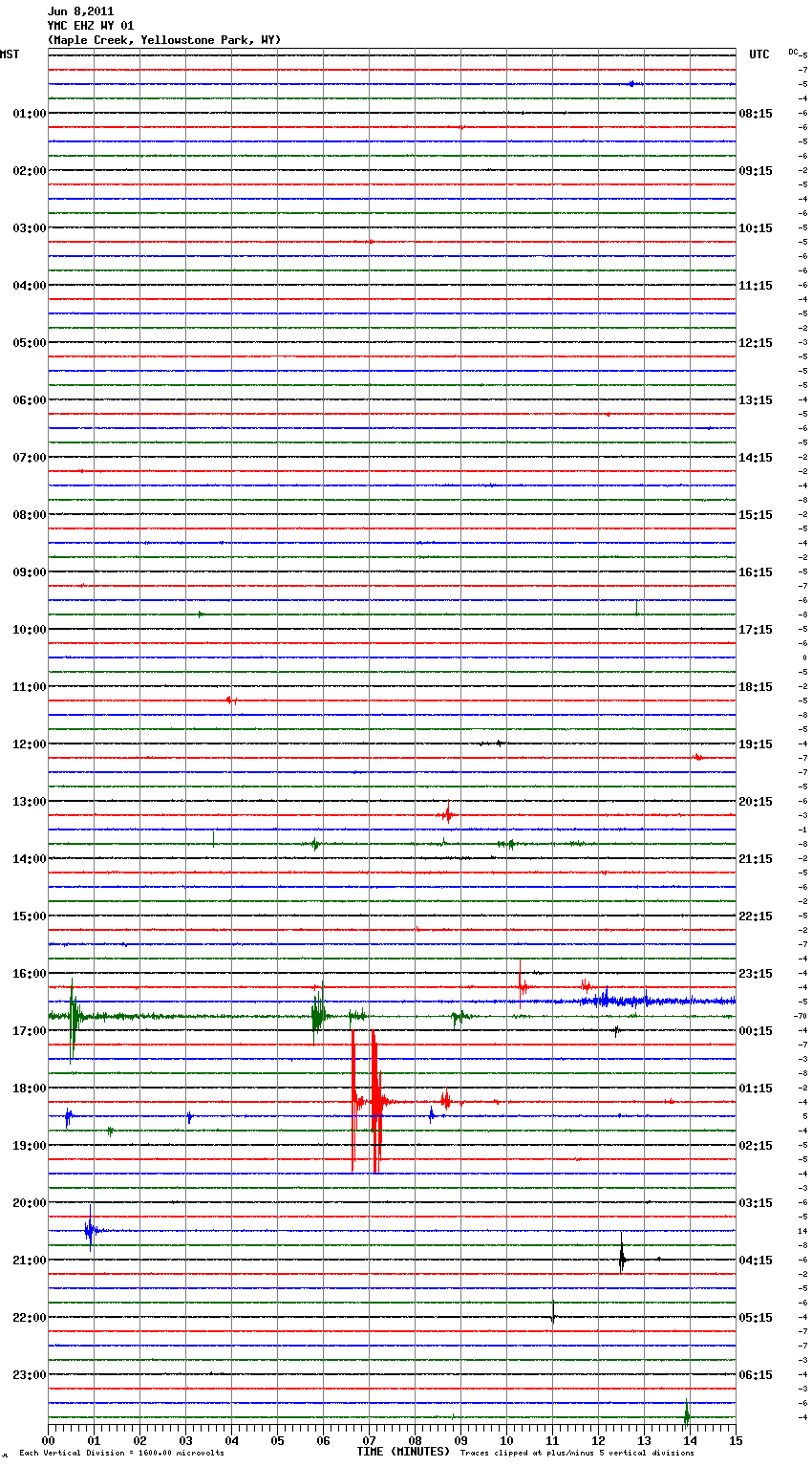
Task: Select MST time label "17:00"
Action: pyautogui.click(x=30, y=1031)
